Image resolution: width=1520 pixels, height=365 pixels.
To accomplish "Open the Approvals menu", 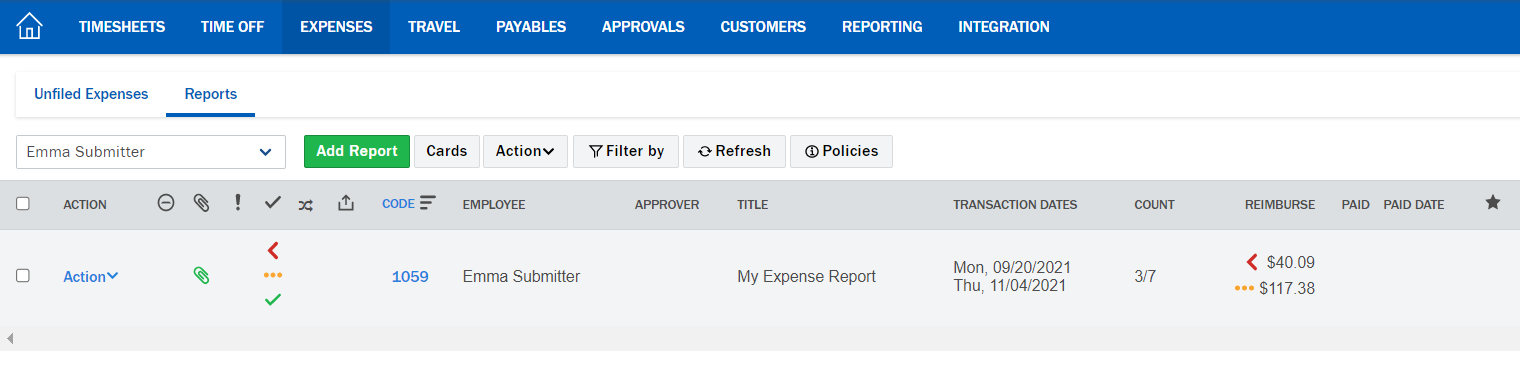I will click(x=643, y=27).
